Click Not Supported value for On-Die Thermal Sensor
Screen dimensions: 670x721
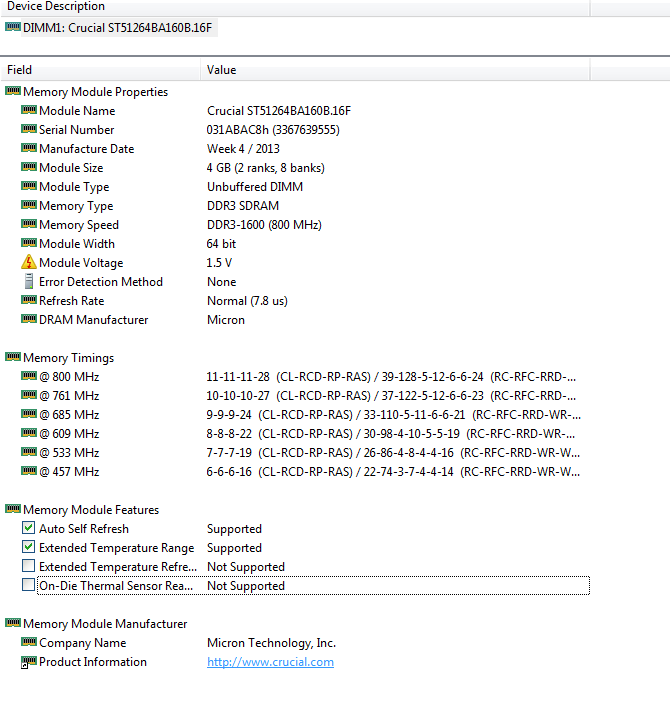click(246, 586)
